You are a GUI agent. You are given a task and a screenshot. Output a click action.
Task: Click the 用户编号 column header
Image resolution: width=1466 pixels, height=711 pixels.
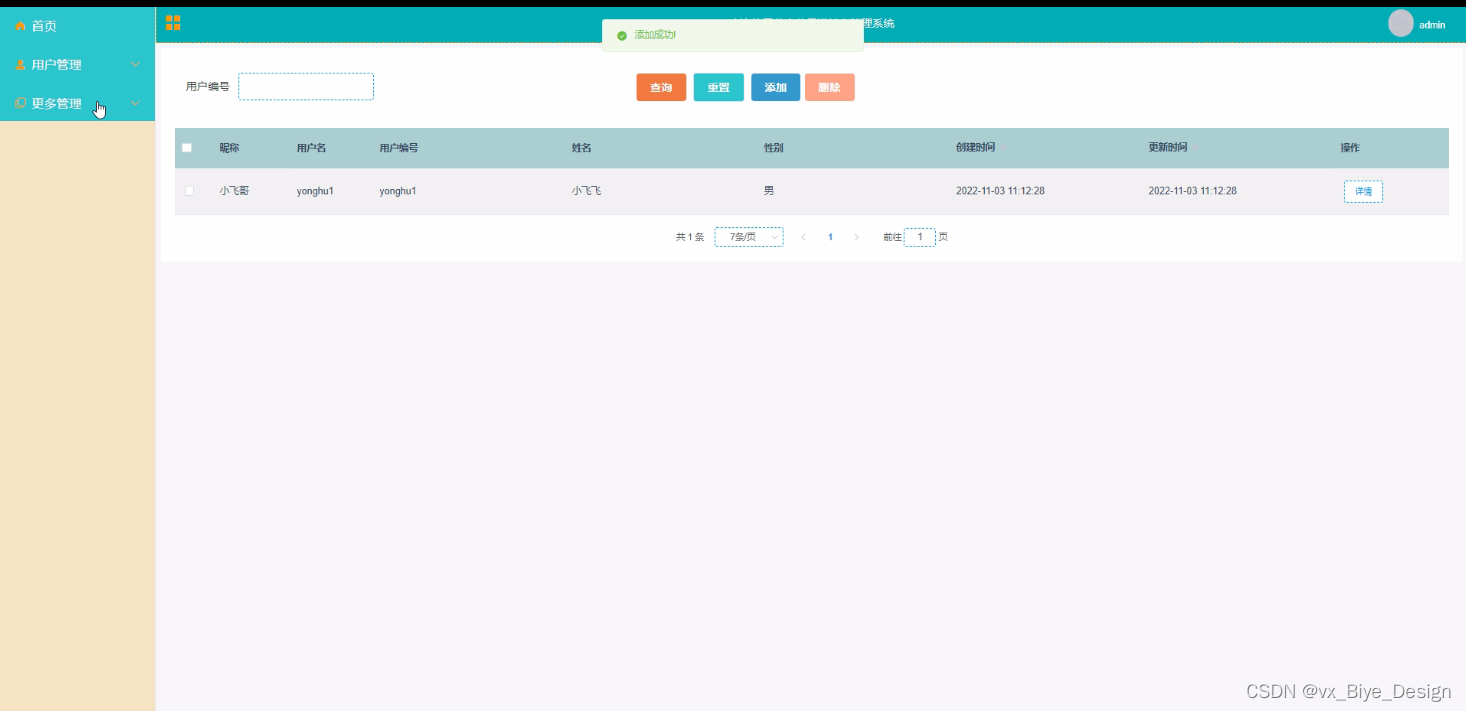pyautogui.click(x=399, y=148)
